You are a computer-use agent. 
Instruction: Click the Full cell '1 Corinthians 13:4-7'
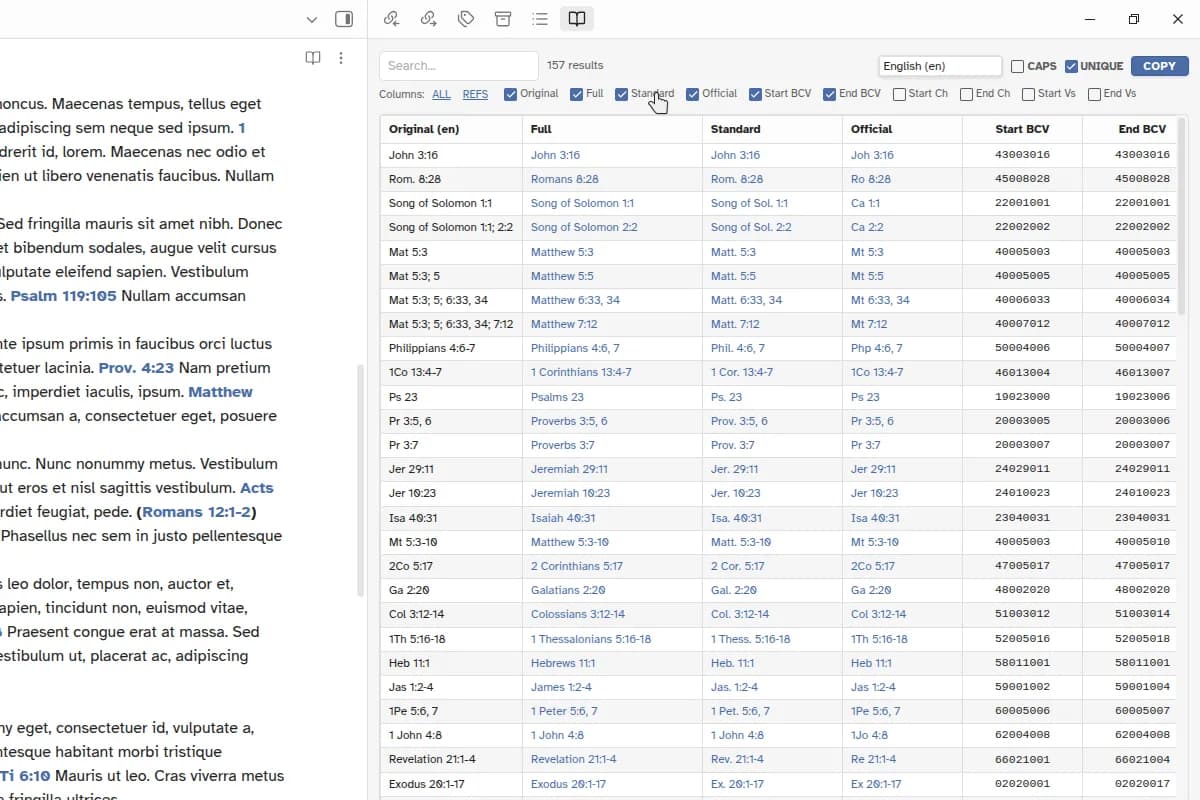tap(581, 372)
